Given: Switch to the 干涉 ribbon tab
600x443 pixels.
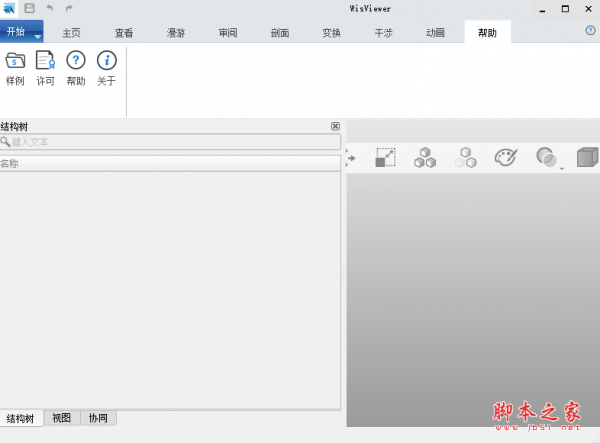Looking at the screenshot, I should pyautogui.click(x=383, y=33).
